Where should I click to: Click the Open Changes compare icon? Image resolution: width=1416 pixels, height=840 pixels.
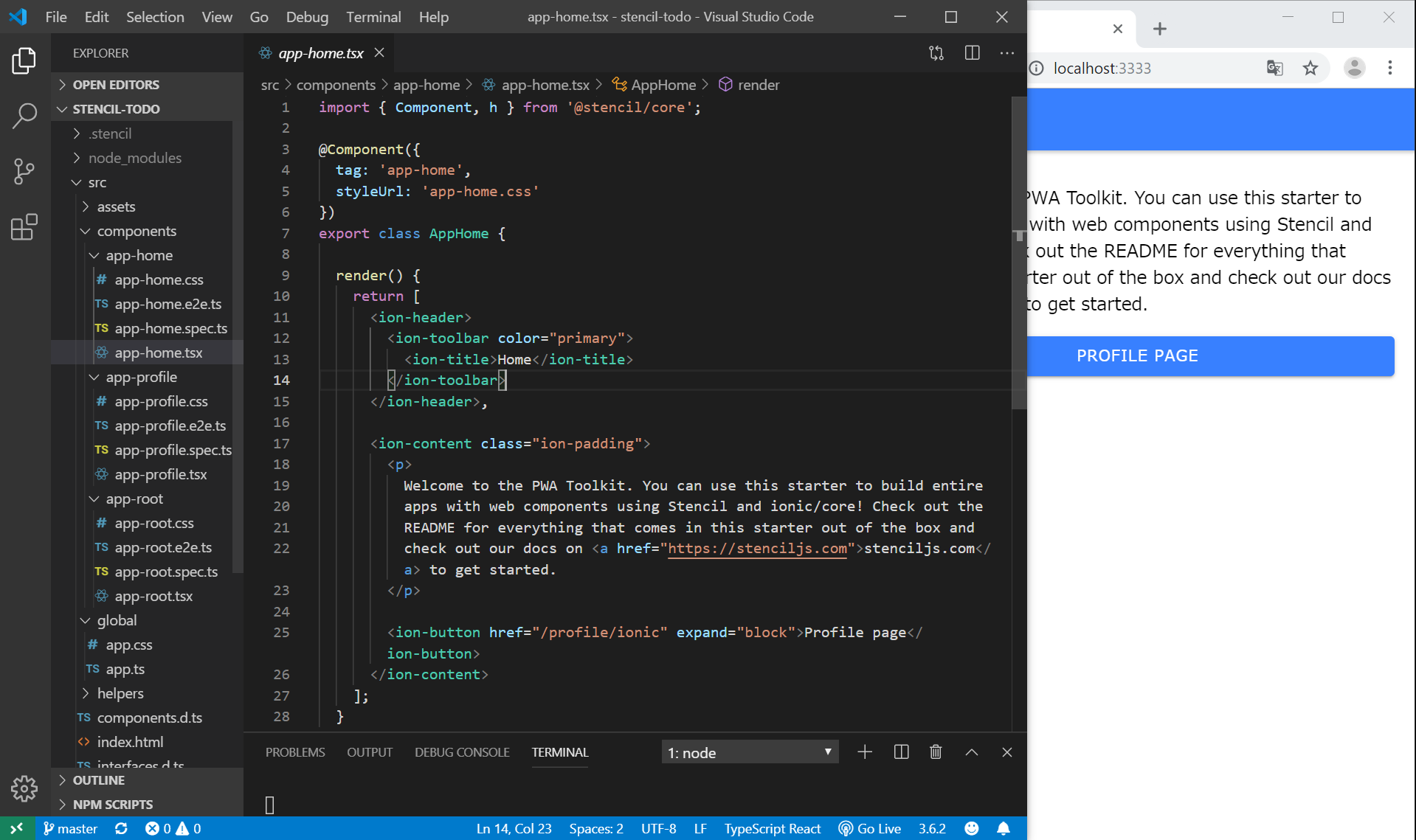click(x=936, y=53)
